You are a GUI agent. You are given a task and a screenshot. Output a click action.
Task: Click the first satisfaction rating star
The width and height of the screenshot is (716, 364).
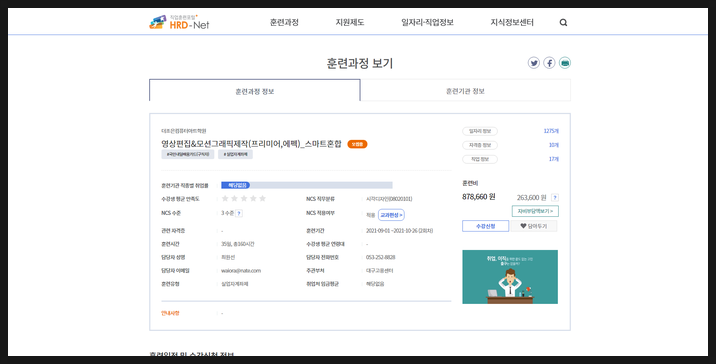(225, 198)
